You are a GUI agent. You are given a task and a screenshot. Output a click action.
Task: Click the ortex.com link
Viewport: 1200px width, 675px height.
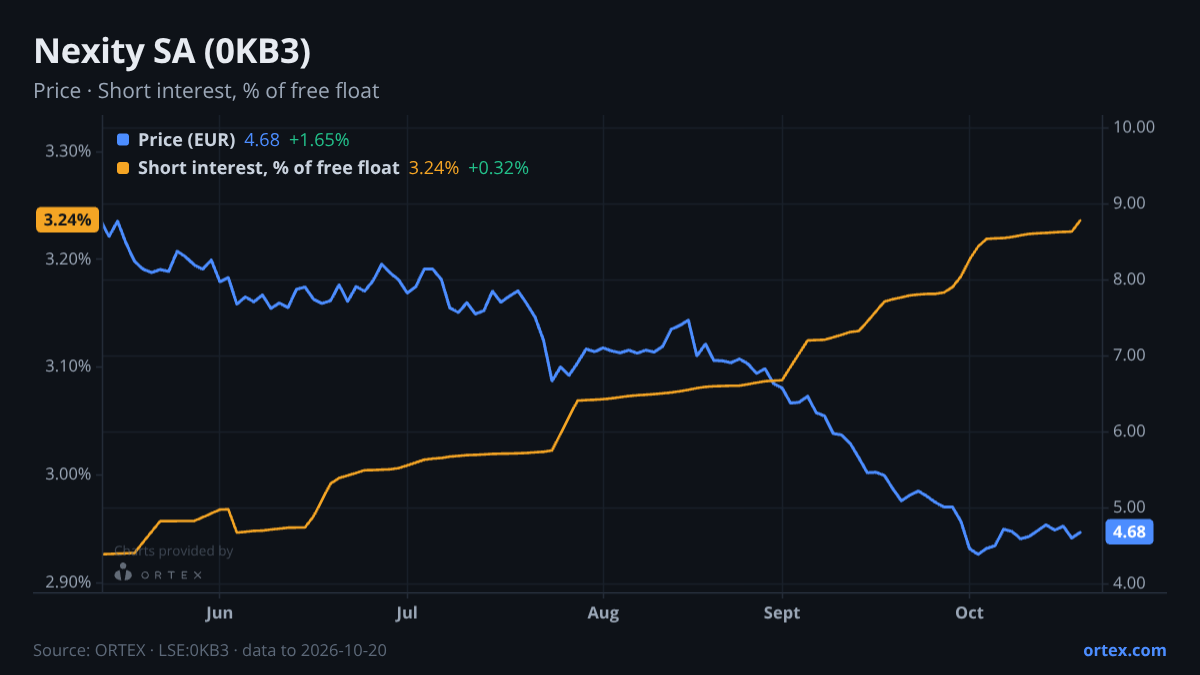point(1125,650)
